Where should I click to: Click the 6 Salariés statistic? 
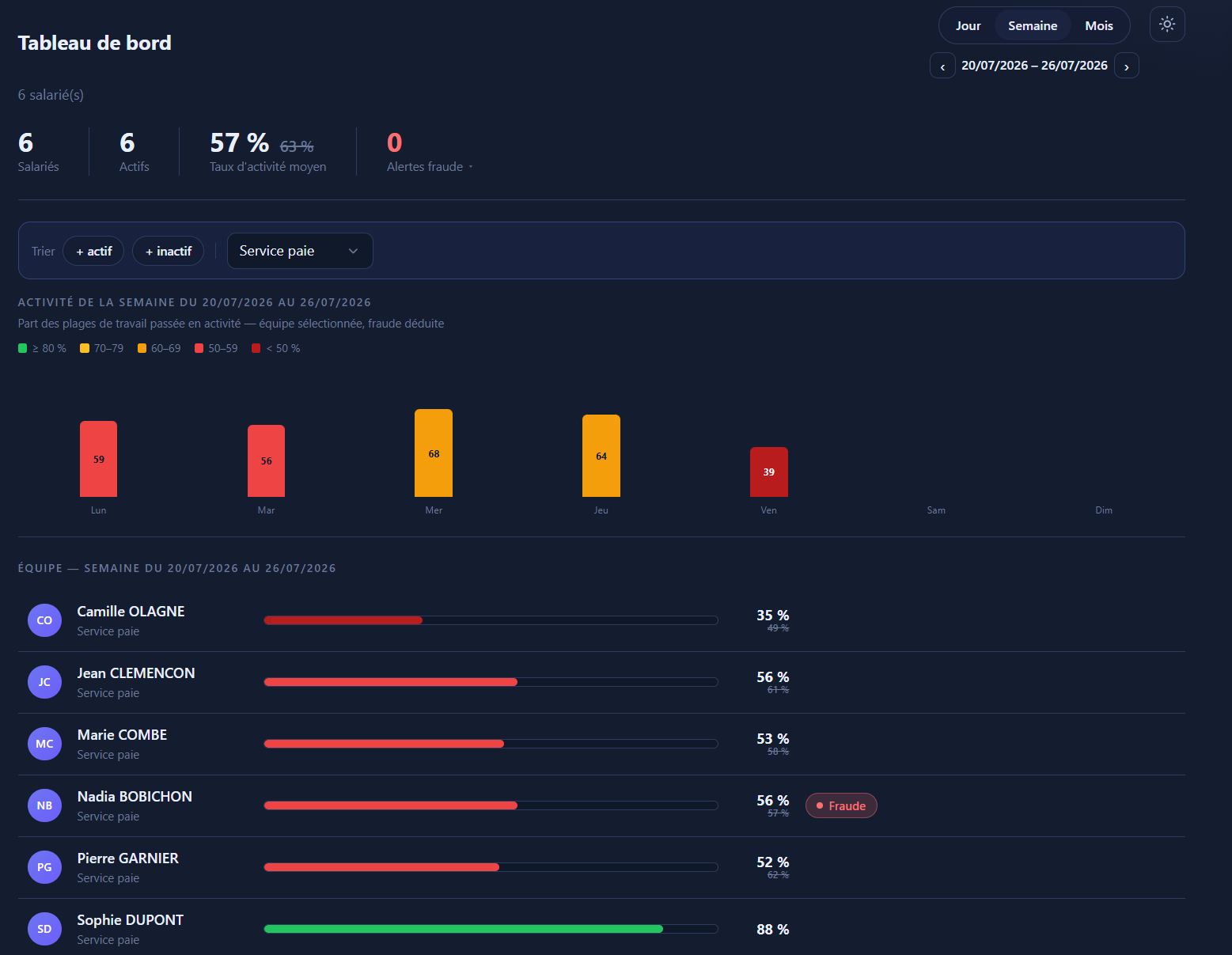(38, 151)
